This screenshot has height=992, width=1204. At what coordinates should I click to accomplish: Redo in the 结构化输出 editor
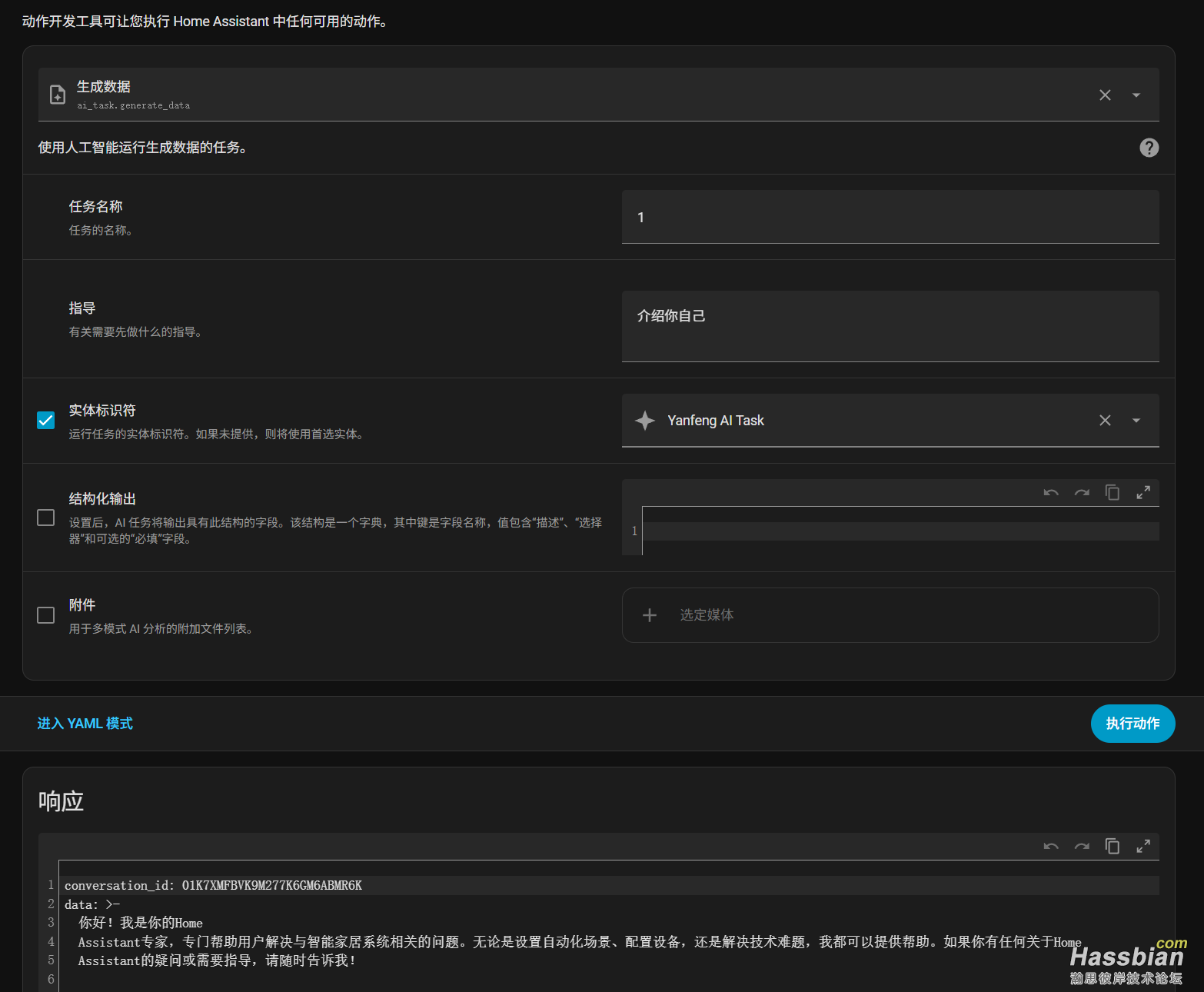[1082, 493]
